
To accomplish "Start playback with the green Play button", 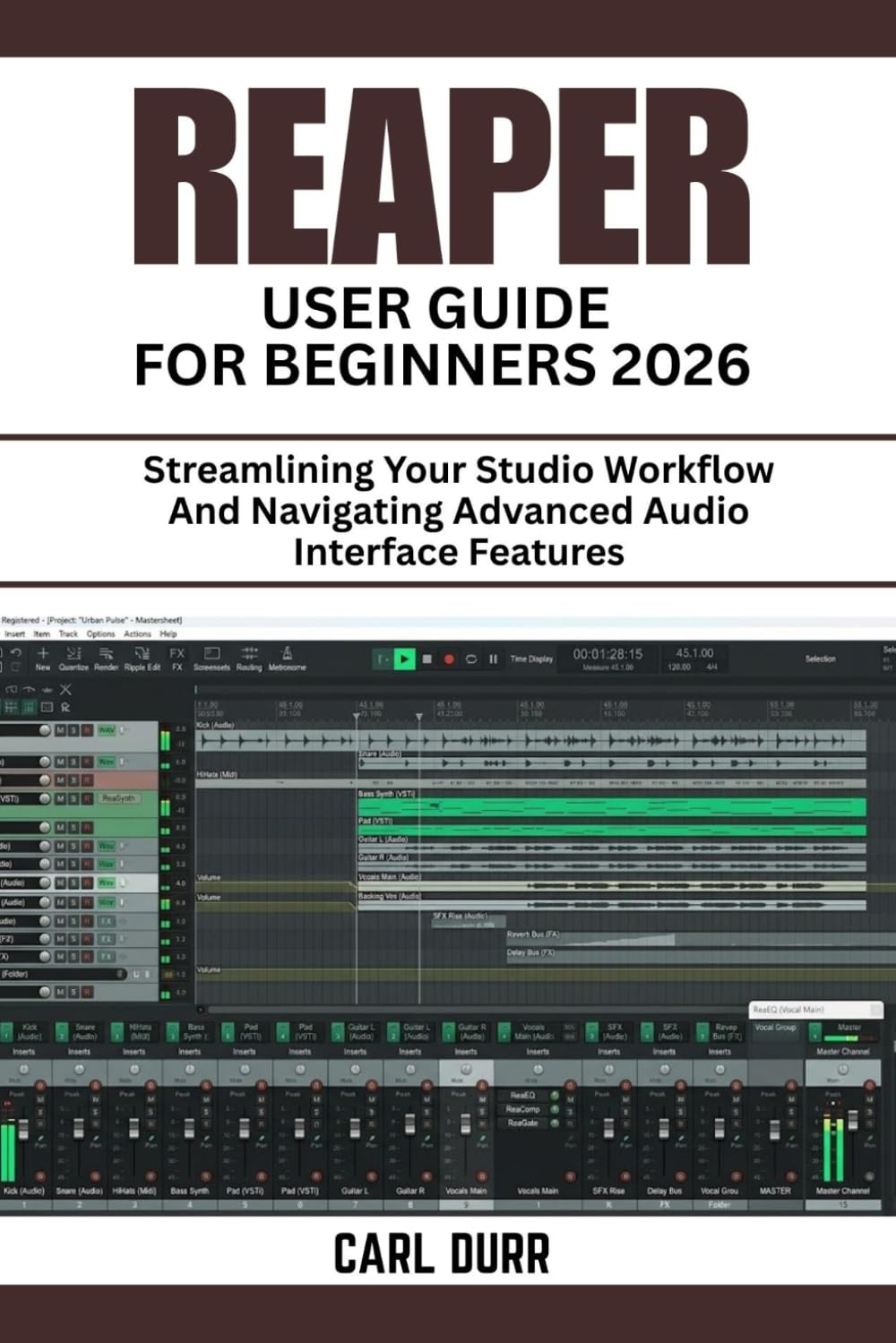I will [405, 659].
